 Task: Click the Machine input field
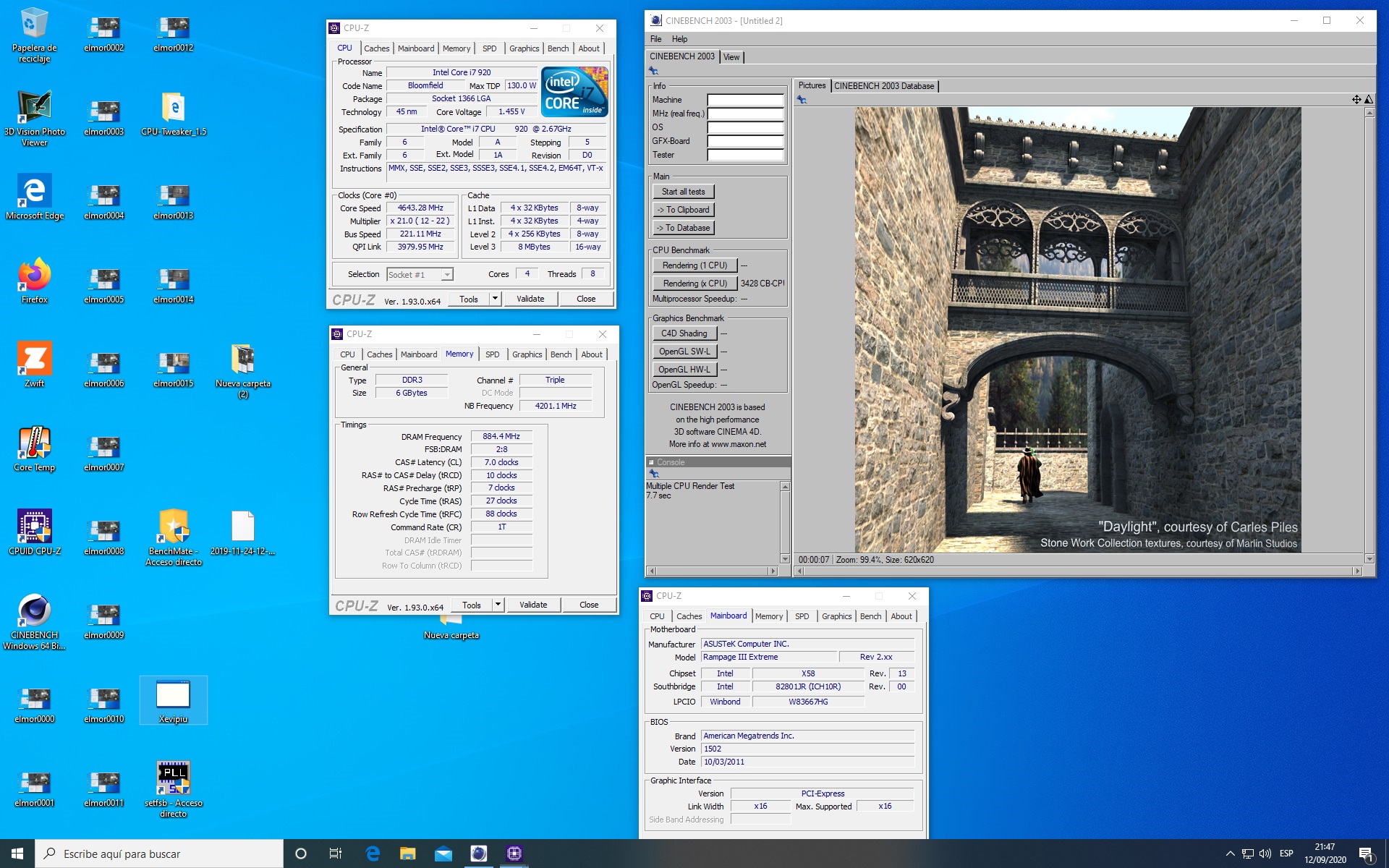click(745, 100)
